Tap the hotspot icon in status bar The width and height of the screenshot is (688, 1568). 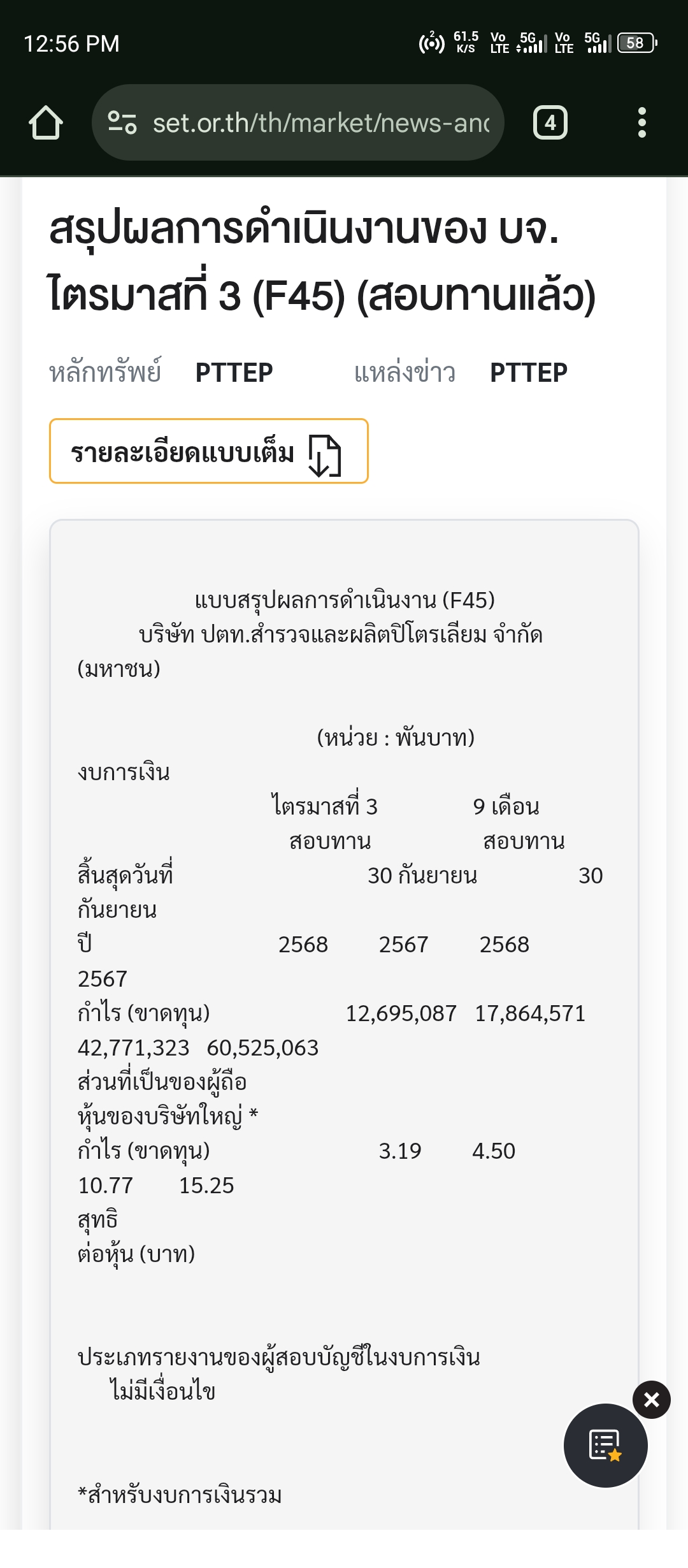click(431, 43)
